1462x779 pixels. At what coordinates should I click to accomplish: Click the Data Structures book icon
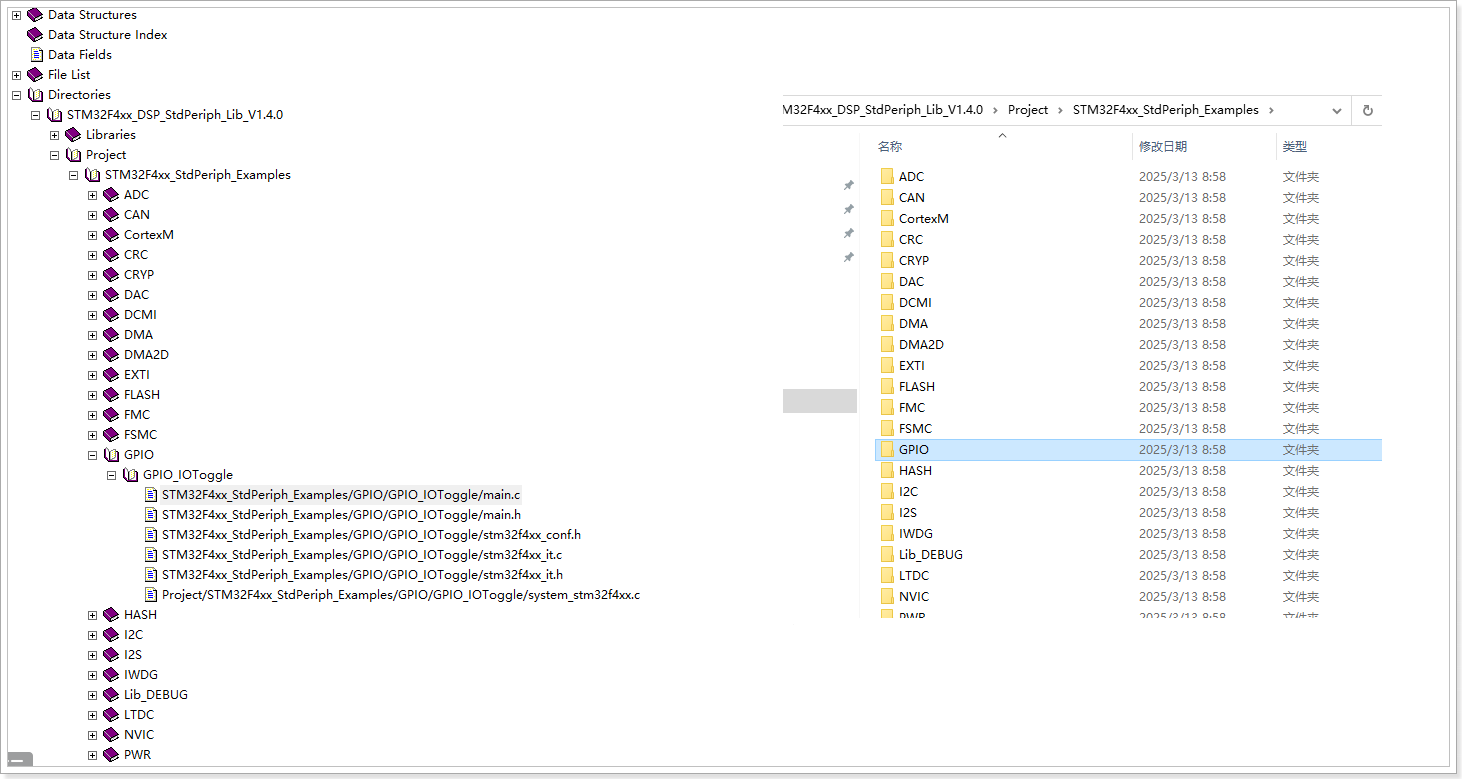point(35,15)
